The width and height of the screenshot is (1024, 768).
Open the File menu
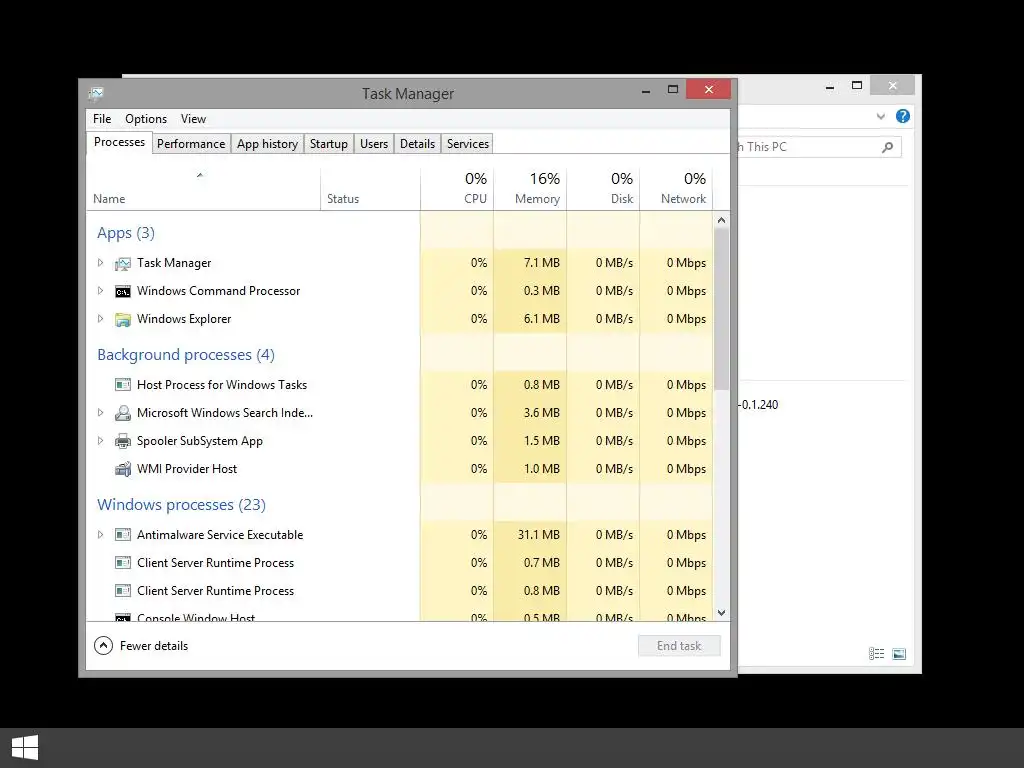pos(102,119)
